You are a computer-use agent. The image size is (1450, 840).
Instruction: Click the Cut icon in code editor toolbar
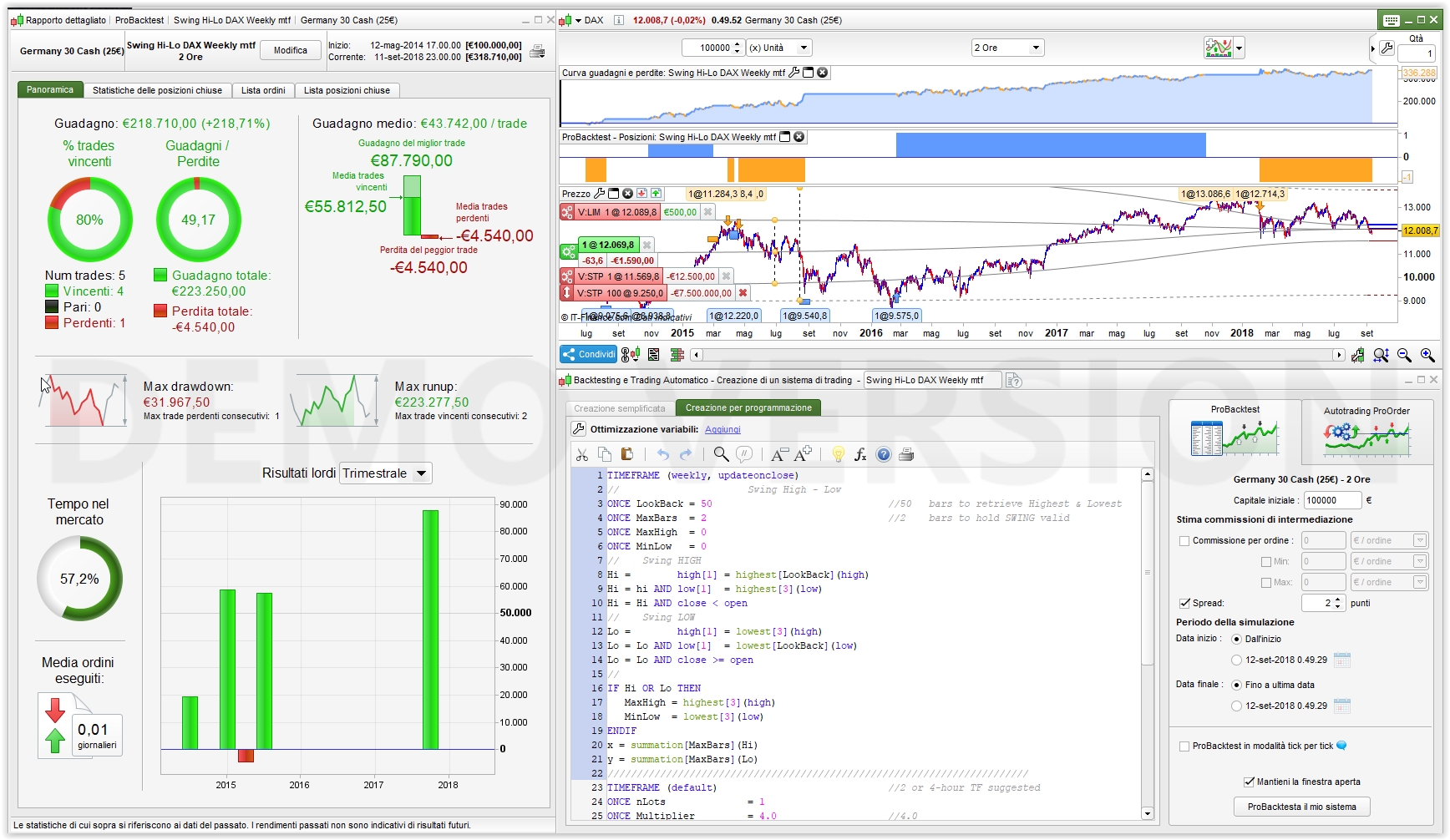point(582,454)
